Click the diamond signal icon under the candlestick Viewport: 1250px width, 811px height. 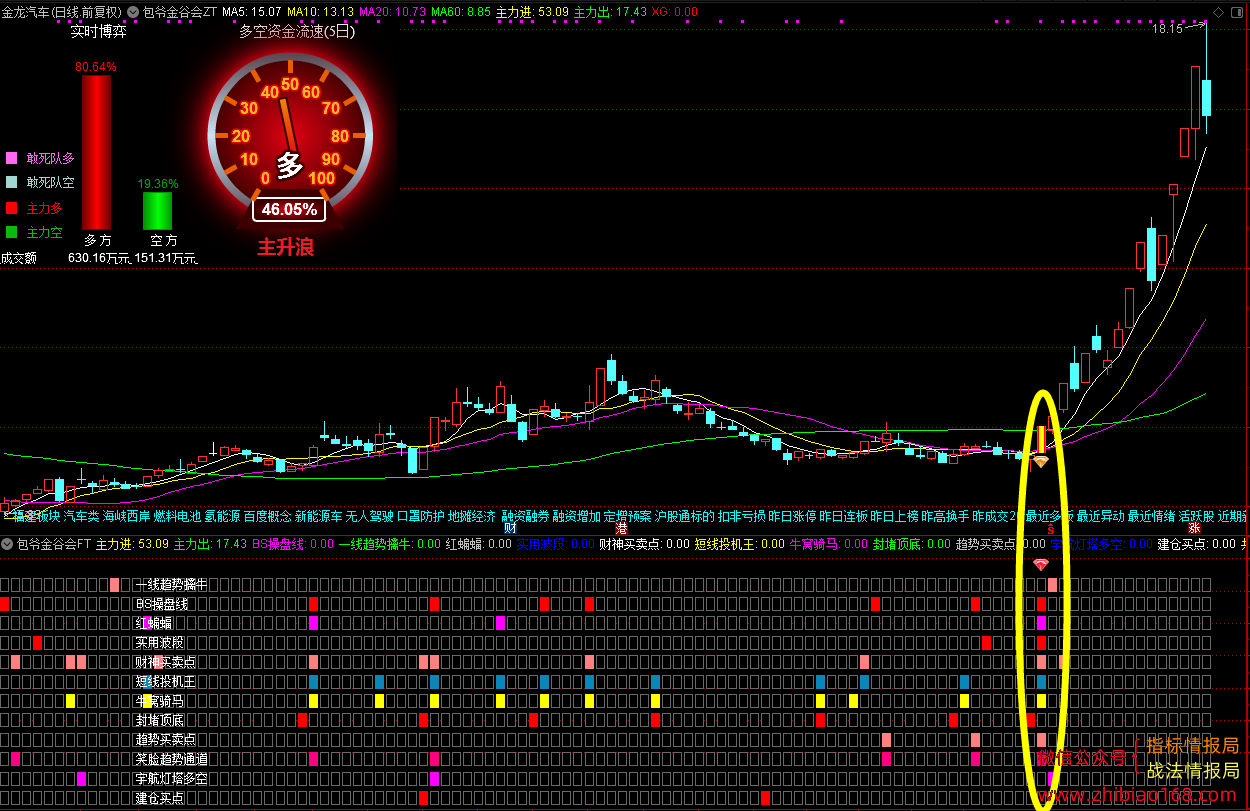[x=1041, y=462]
